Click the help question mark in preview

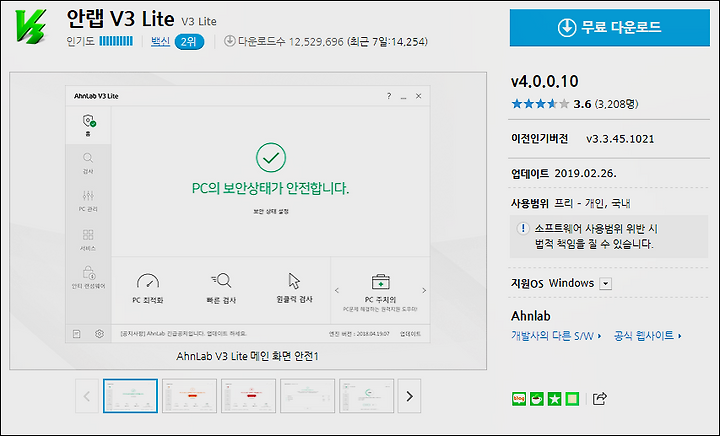tap(389, 96)
